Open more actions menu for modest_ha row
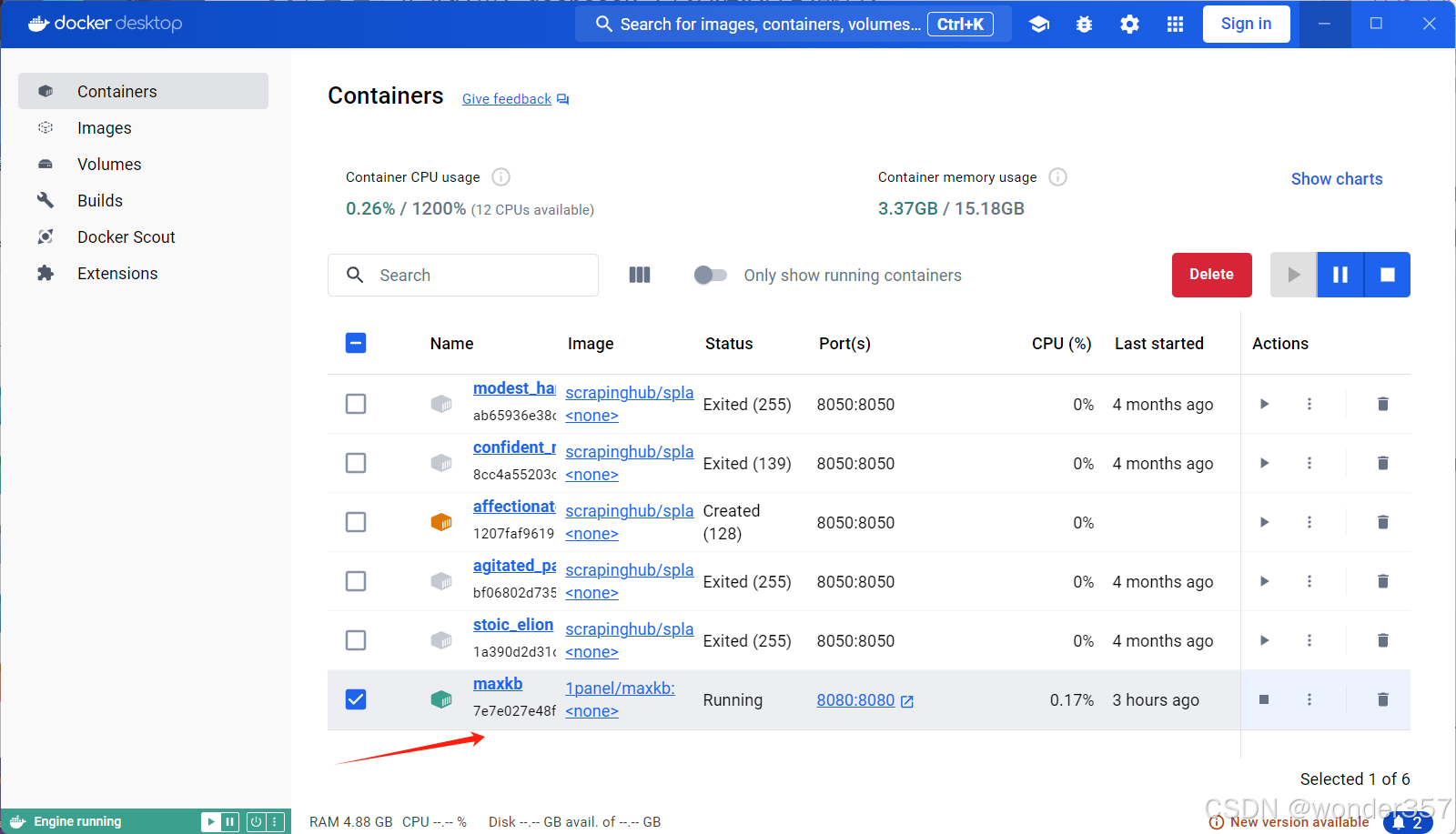This screenshot has width=1456, height=834. 1309,404
